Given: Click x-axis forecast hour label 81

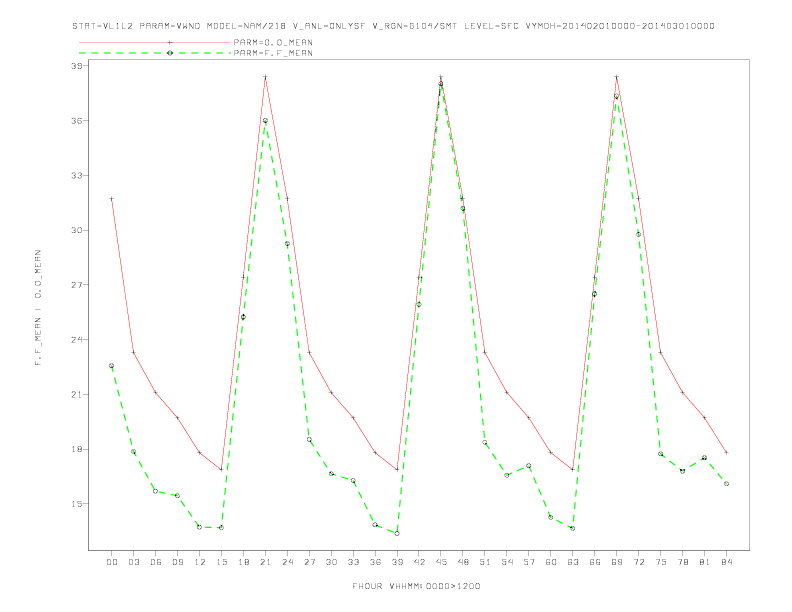Looking at the screenshot, I should [705, 562].
